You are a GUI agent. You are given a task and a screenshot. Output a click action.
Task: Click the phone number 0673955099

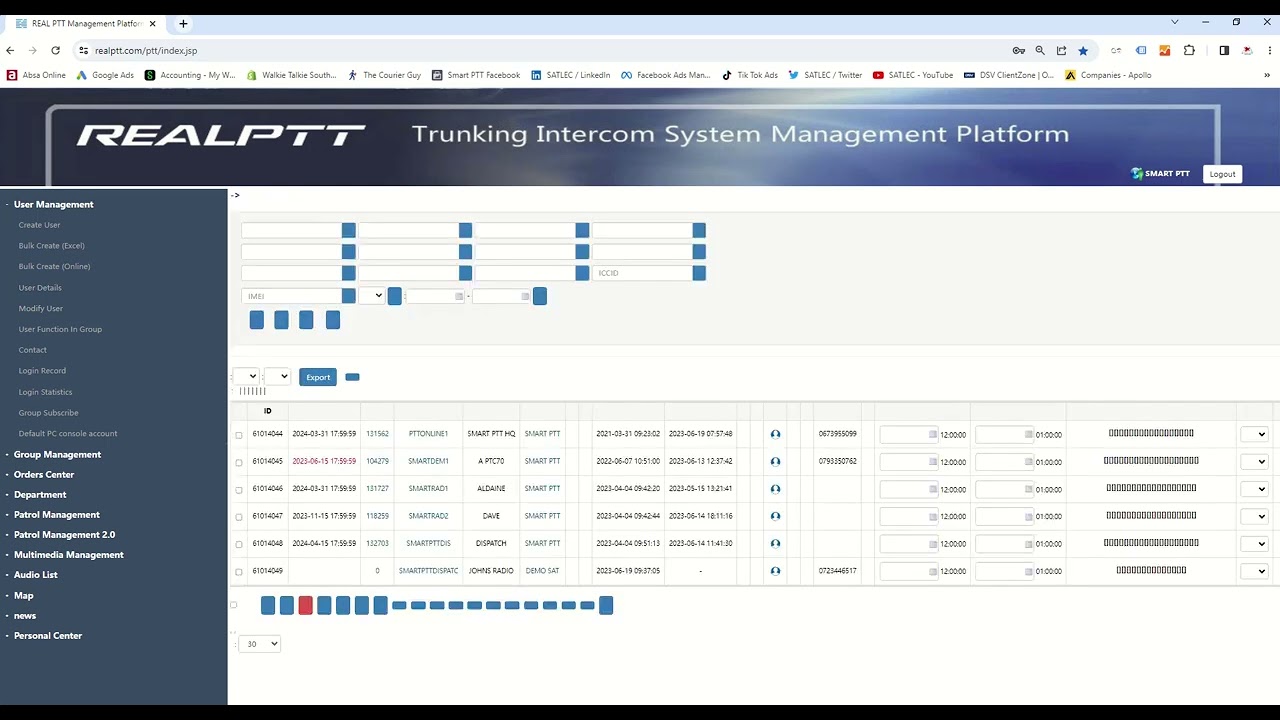[837, 434]
